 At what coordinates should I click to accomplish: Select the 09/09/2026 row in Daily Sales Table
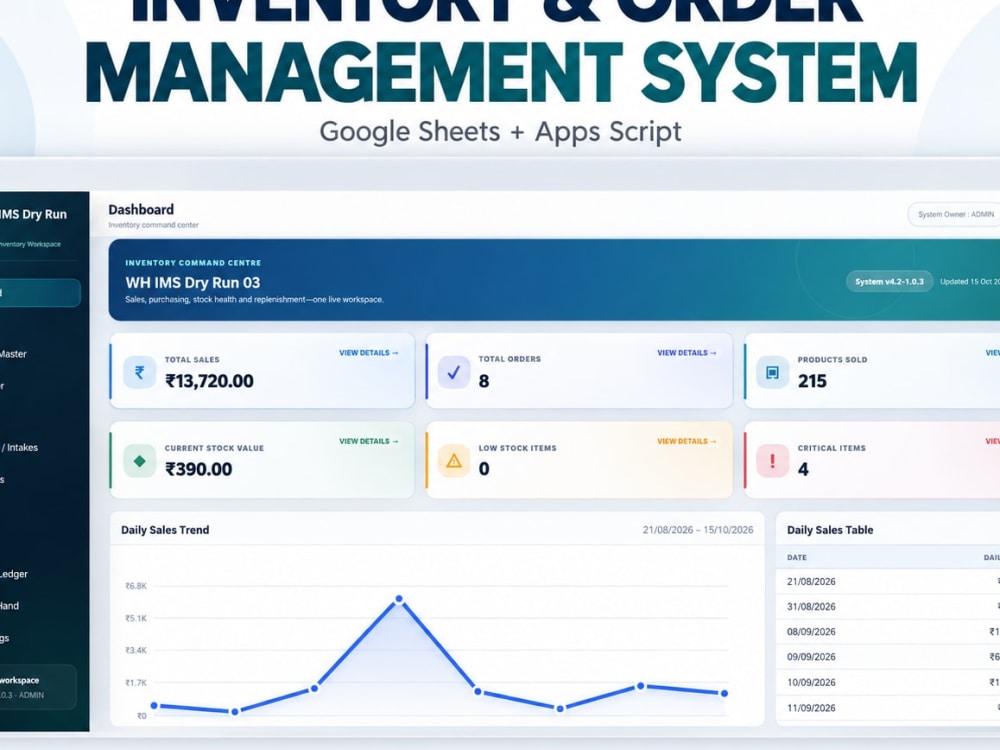coord(888,657)
